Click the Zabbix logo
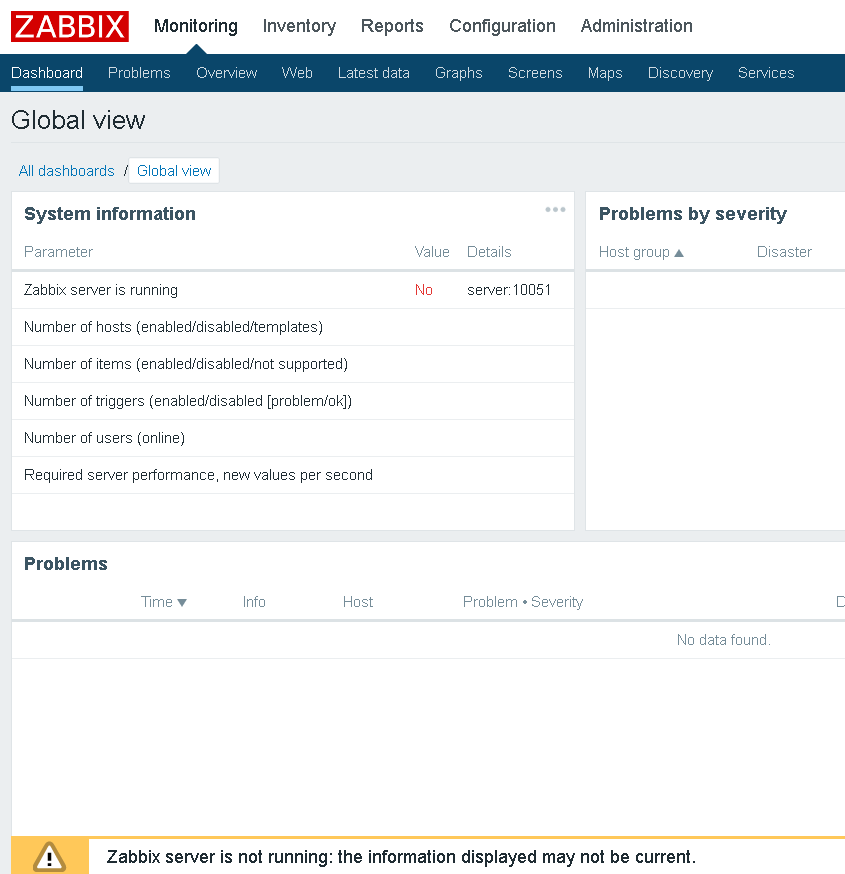This screenshot has height=874, width=845. (69, 27)
